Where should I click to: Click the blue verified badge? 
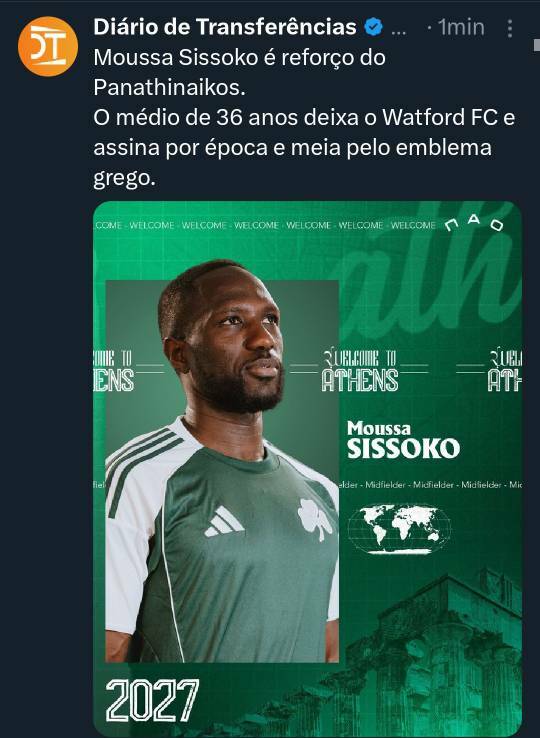pos(373,27)
